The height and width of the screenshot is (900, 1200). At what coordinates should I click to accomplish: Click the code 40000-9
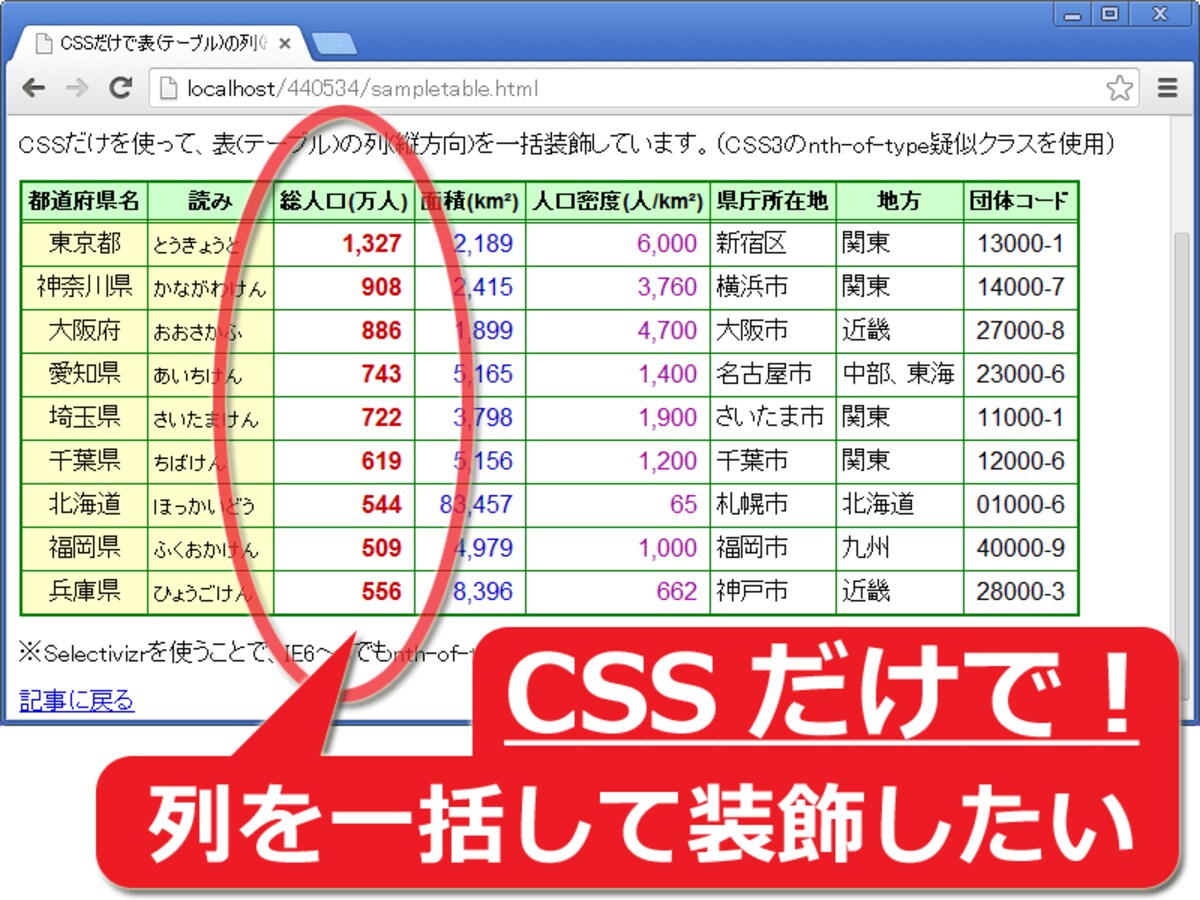click(1021, 548)
